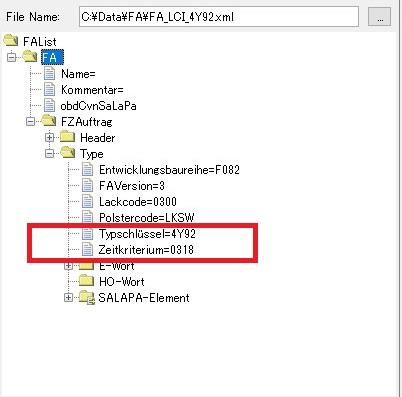
Task: Open the HO-Wort folder icon
Action: (87, 281)
